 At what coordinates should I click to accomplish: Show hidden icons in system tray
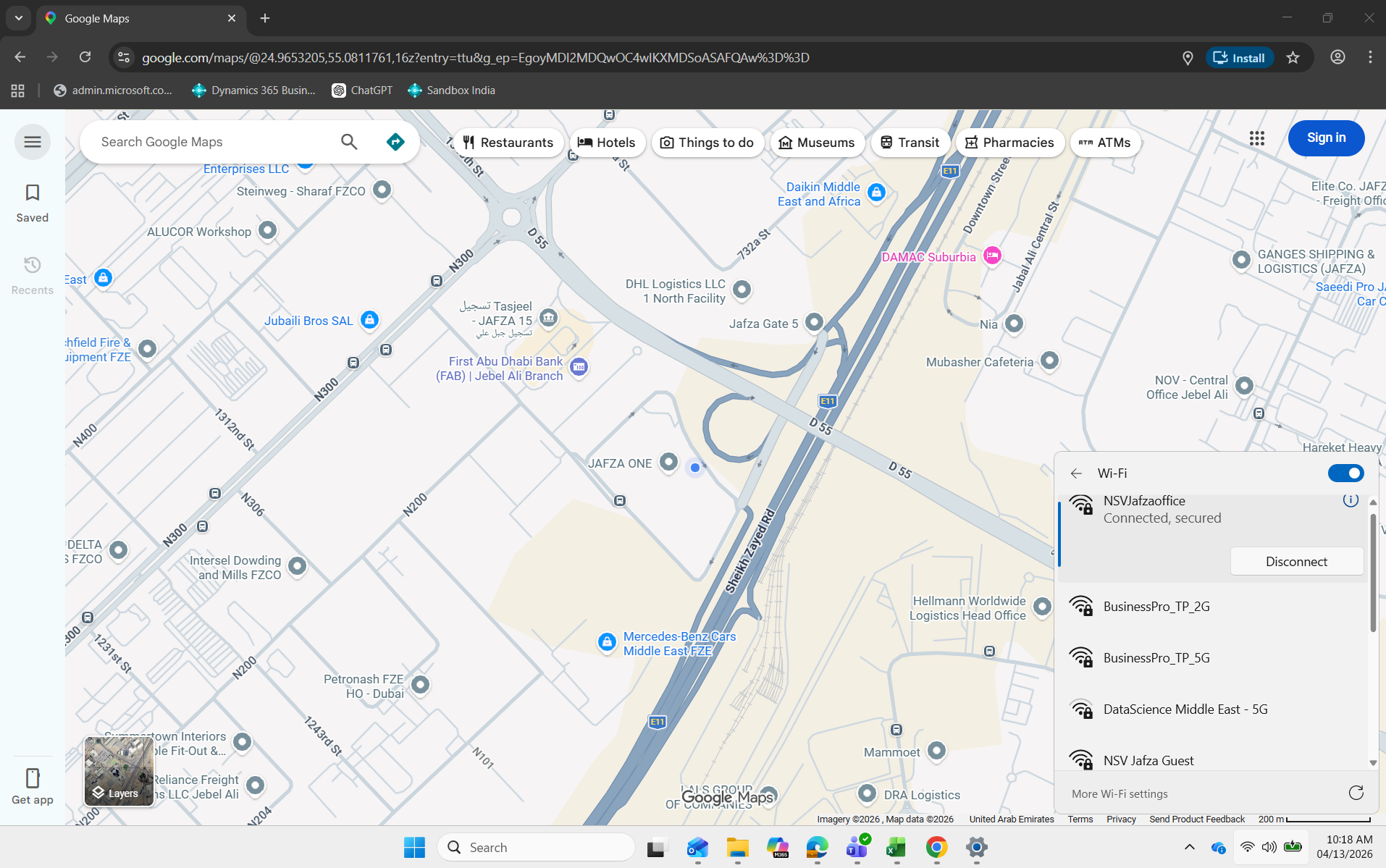[1189, 847]
